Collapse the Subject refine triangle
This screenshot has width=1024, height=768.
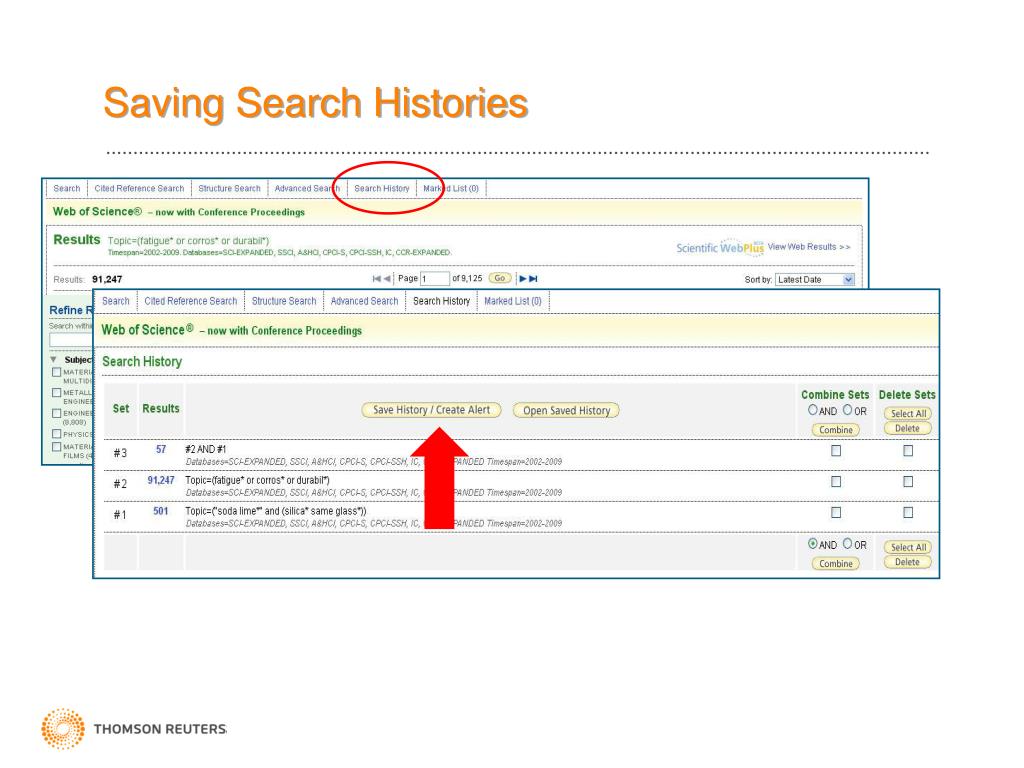(54, 360)
